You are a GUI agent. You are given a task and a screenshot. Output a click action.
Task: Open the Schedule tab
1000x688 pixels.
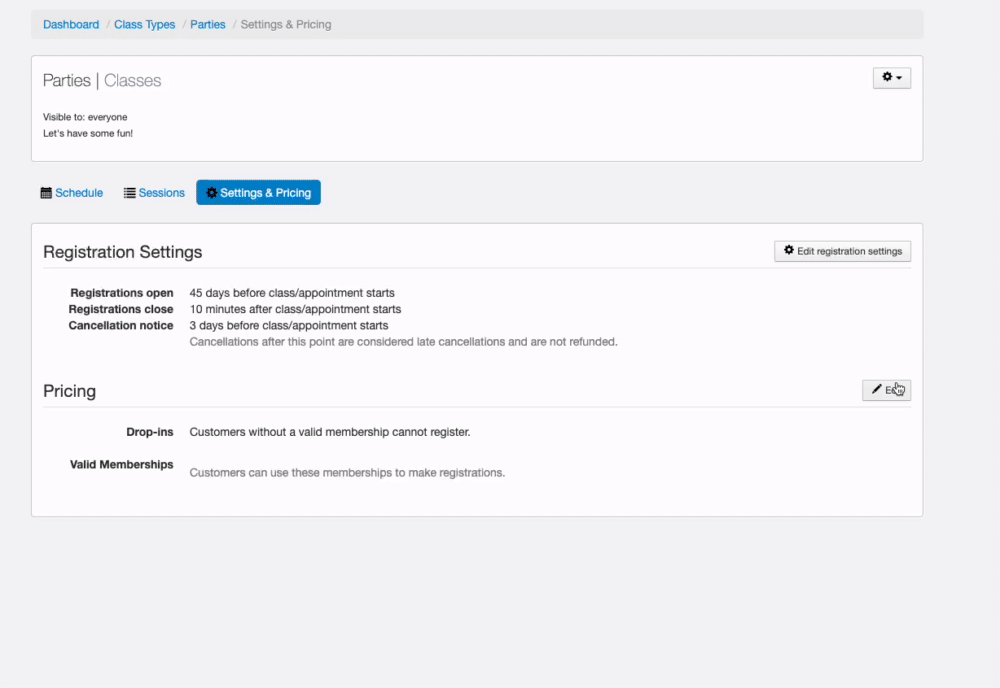pos(79,193)
